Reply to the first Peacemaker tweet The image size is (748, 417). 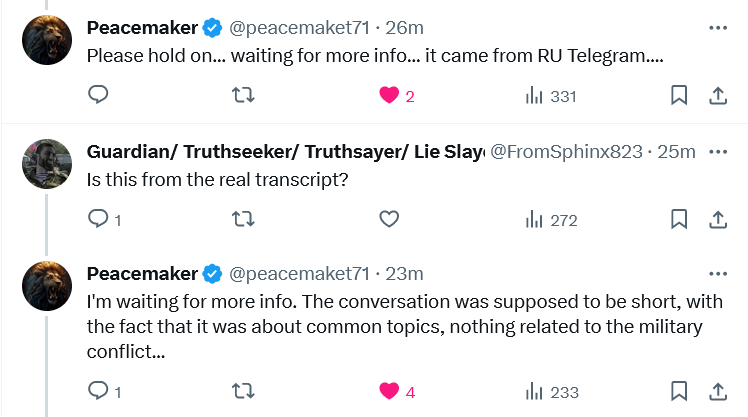click(98, 96)
